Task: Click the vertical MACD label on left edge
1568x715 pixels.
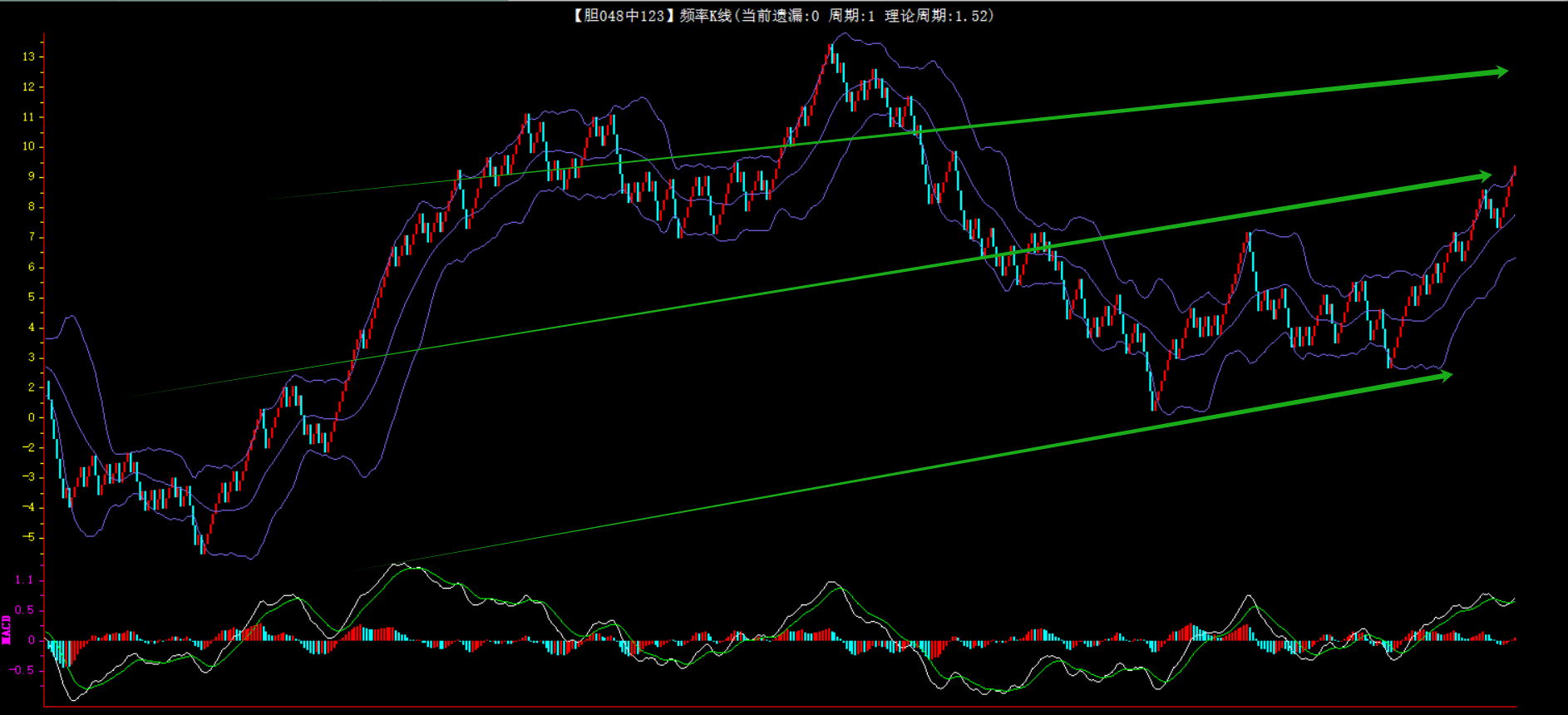Action: pos(7,629)
